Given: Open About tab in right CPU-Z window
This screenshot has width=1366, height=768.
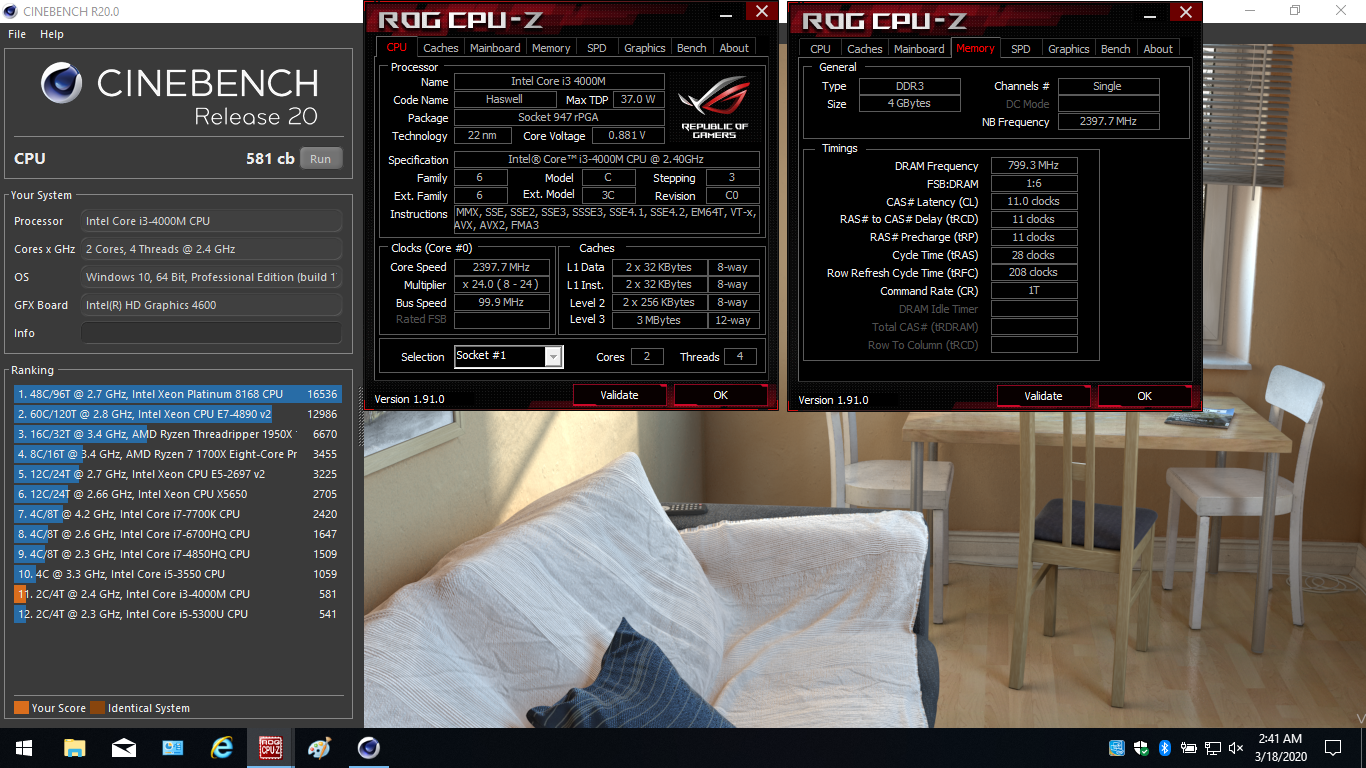Looking at the screenshot, I should (1158, 49).
